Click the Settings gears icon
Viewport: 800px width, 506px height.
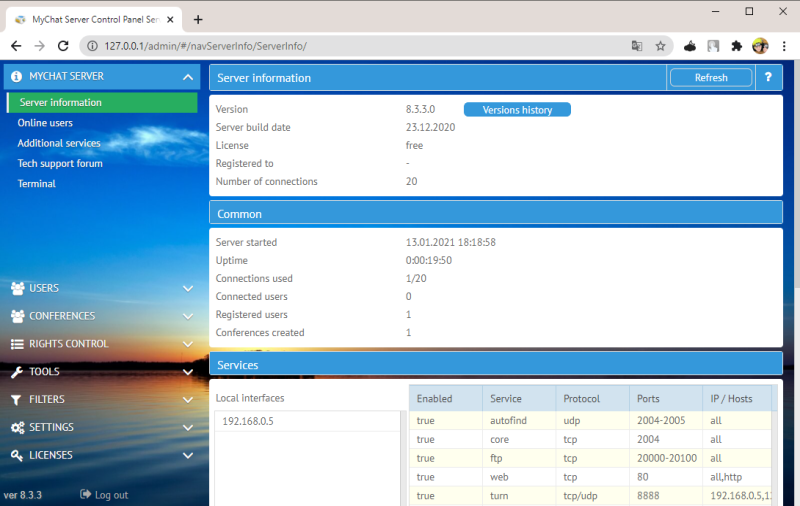point(17,427)
